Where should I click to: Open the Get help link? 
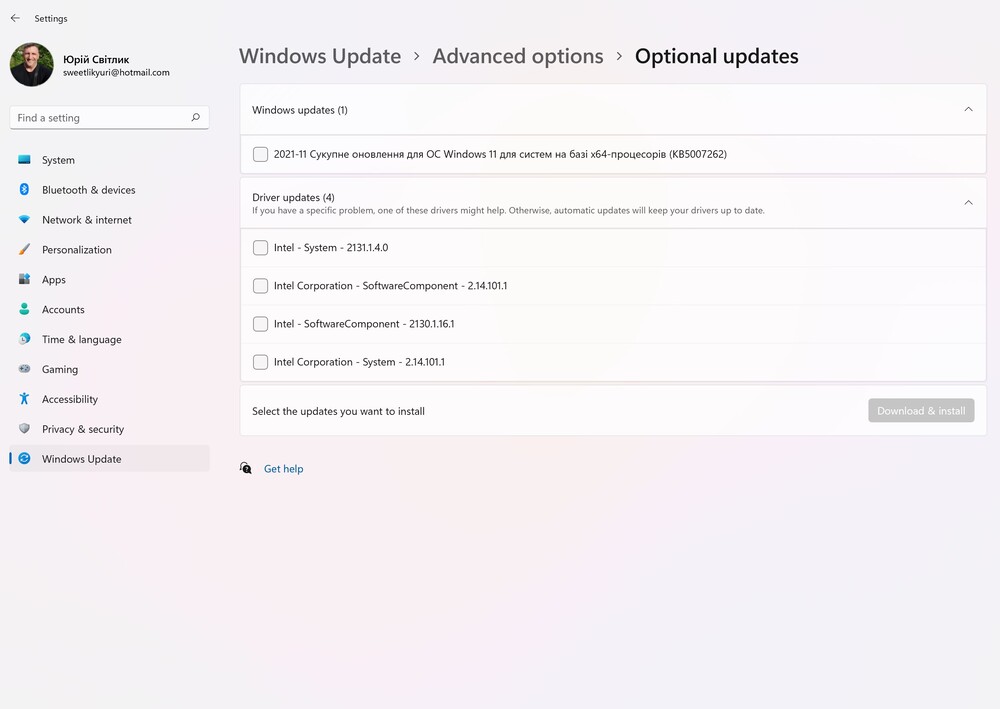click(x=283, y=469)
